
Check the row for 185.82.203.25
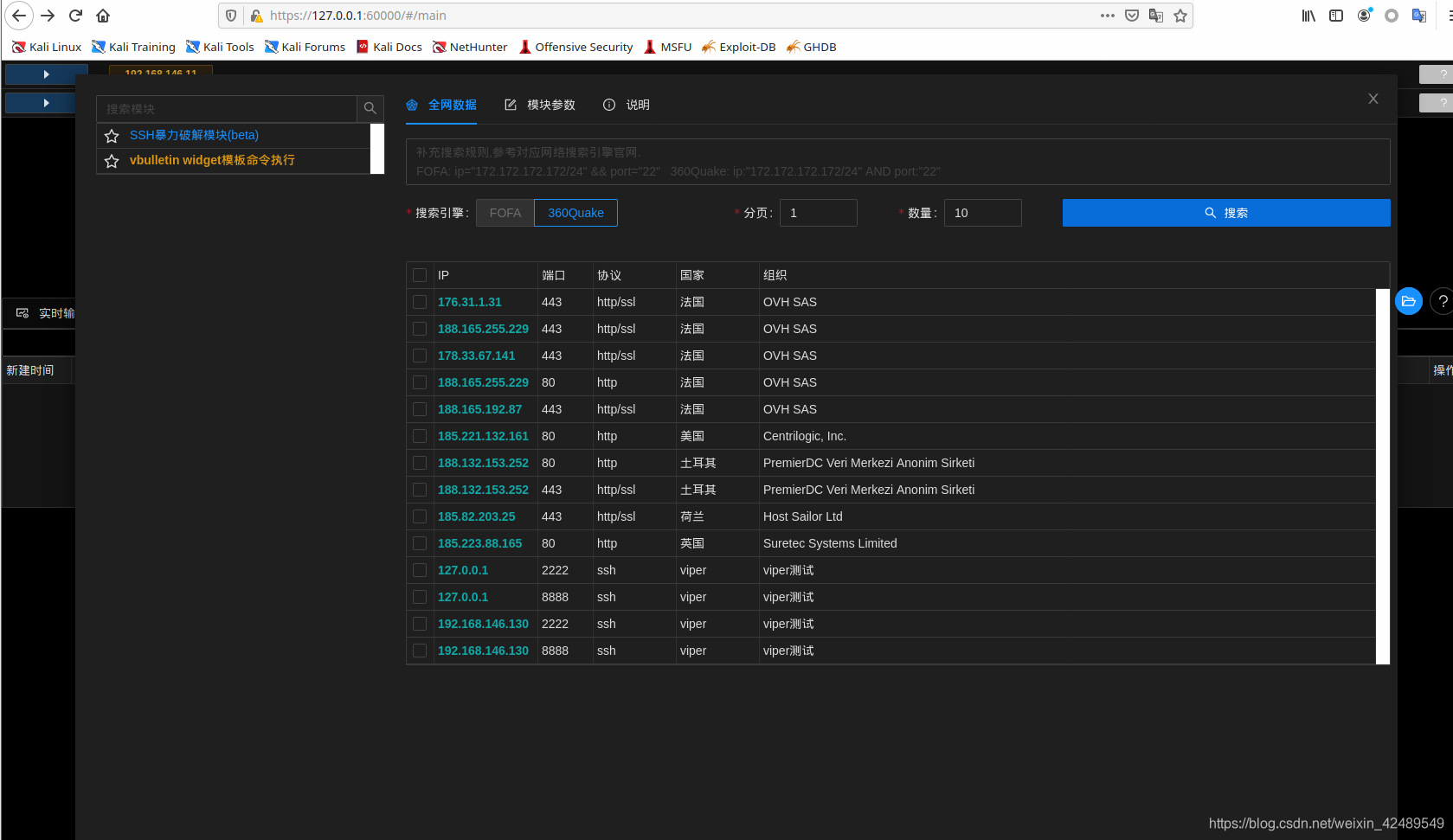pyautogui.click(x=420, y=516)
